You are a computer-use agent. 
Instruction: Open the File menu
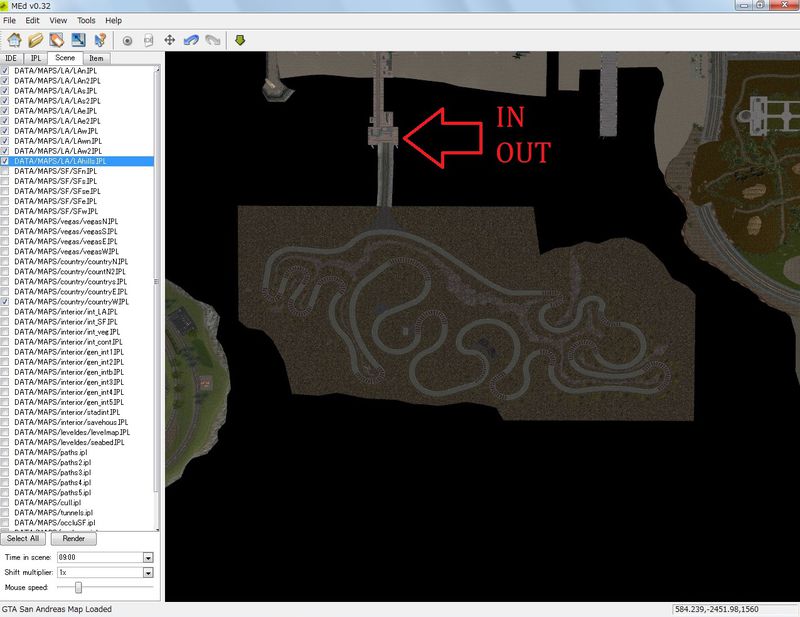click(9, 20)
